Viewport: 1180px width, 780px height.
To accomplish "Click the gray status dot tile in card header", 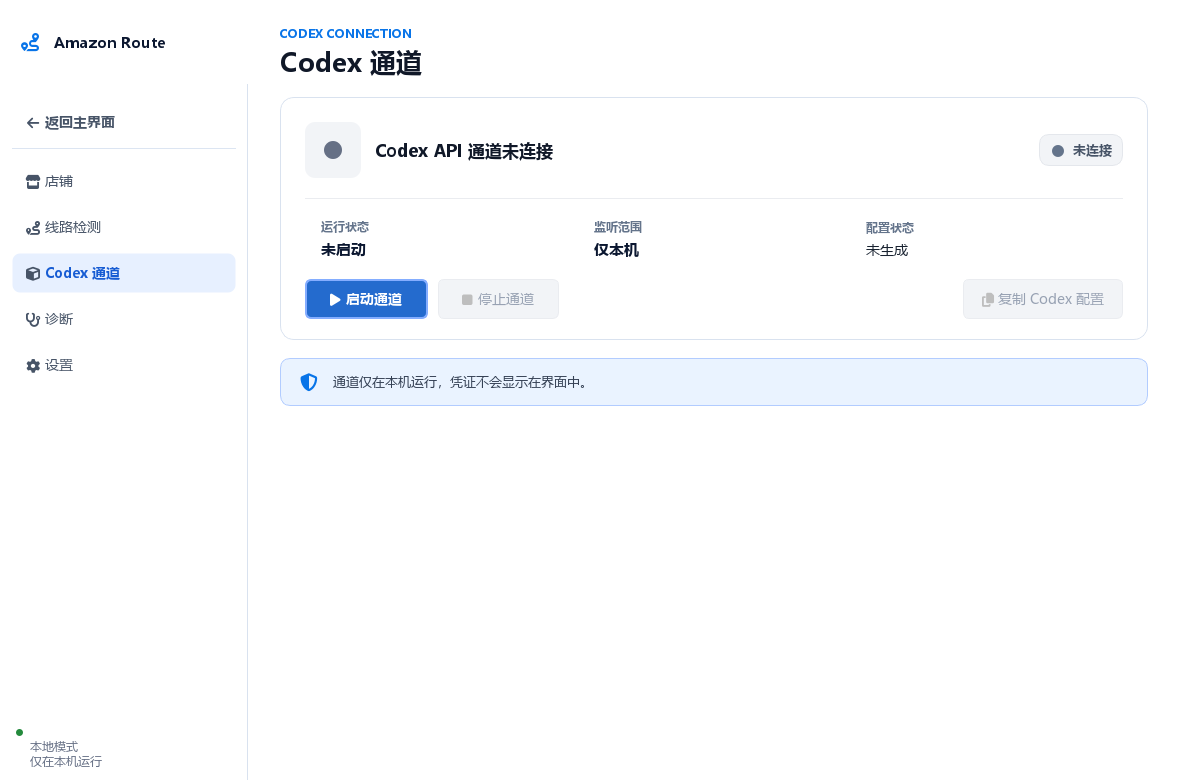I will pyautogui.click(x=333, y=150).
